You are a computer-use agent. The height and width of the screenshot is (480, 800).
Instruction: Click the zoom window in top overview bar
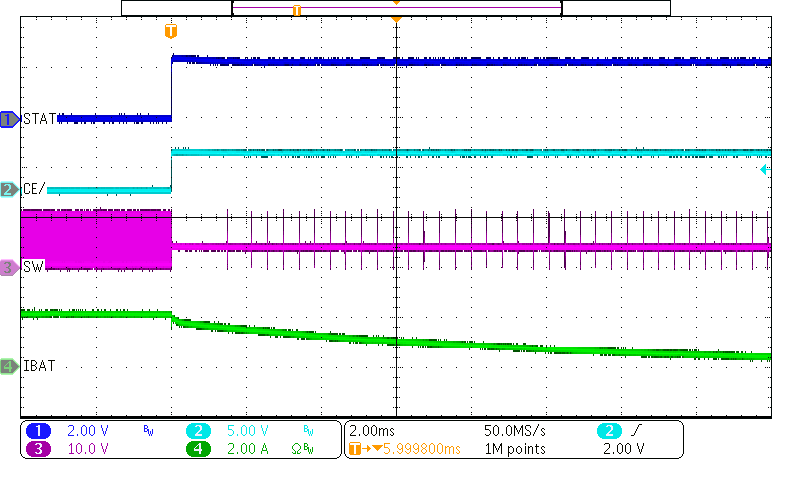coord(396,8)
